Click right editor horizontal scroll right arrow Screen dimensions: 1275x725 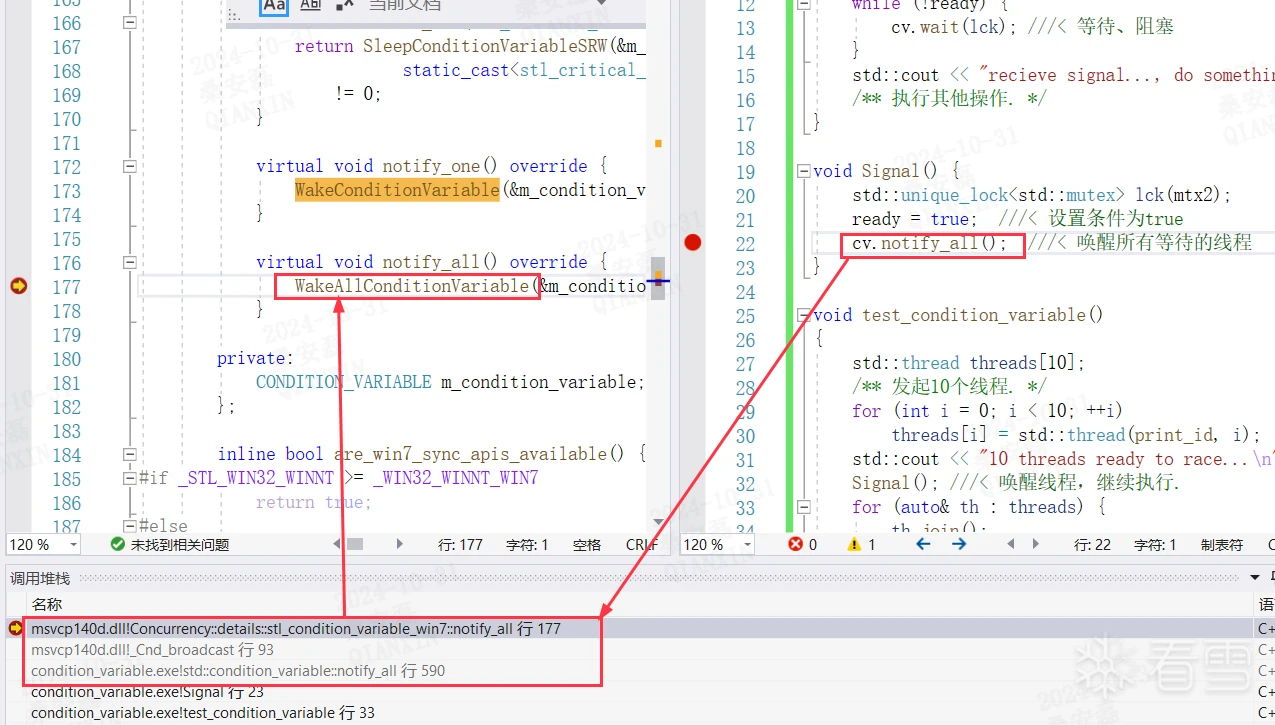1037,544
